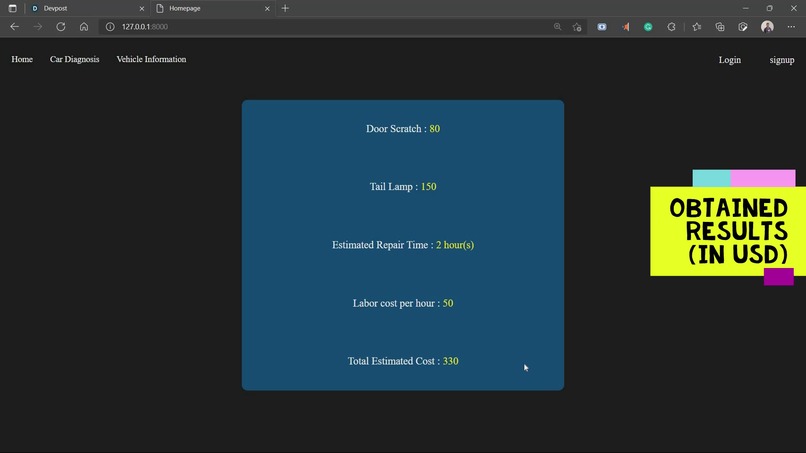
Task: Open the browser essentials shield icon
Action: coord(743,27)
